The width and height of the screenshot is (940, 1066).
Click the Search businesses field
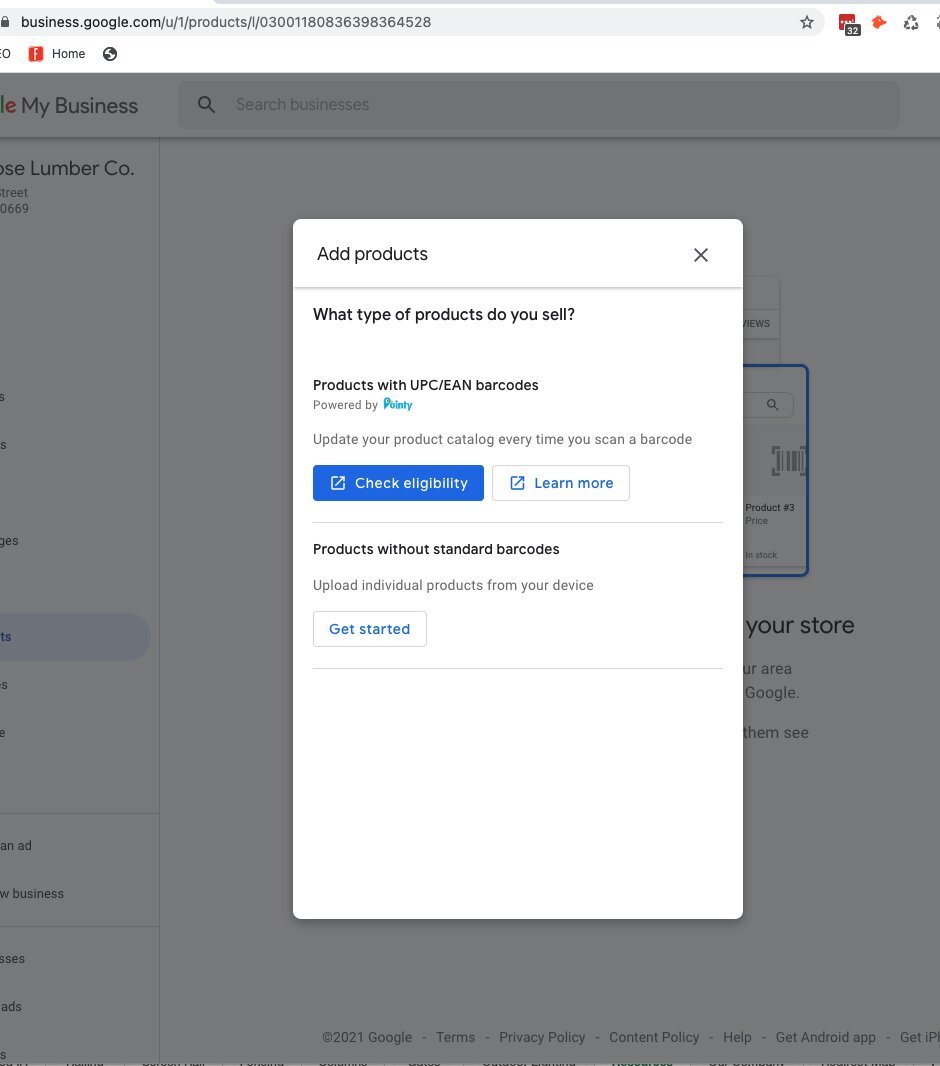click(538, 105)
